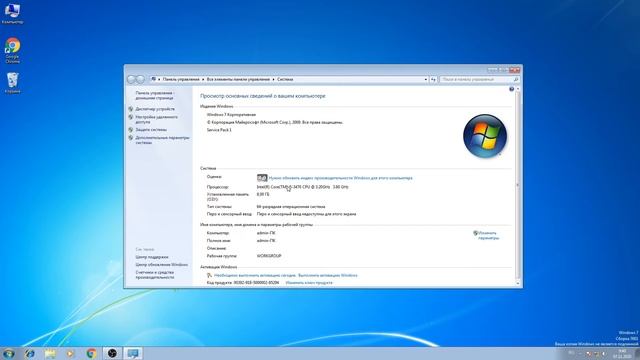This screenshot has width=640, height=360.
Task: Minimize the System window
Action: coord(492,70)
